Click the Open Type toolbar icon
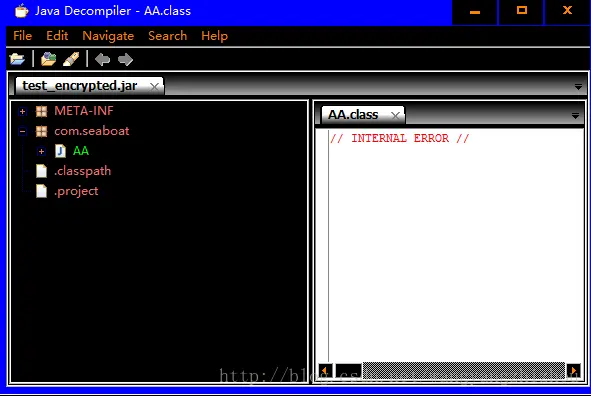The image size is (591, 396). pos(49,59)
